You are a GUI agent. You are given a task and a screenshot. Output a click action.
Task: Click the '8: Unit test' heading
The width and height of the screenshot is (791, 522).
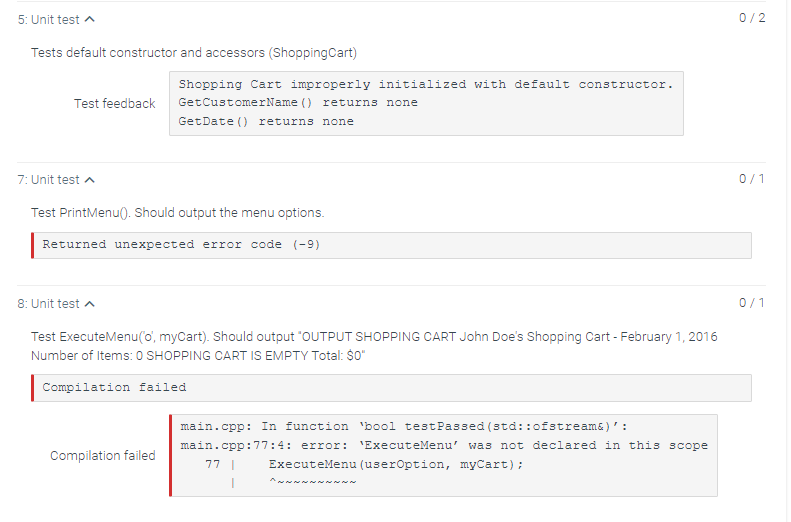[x=48, y=304]
